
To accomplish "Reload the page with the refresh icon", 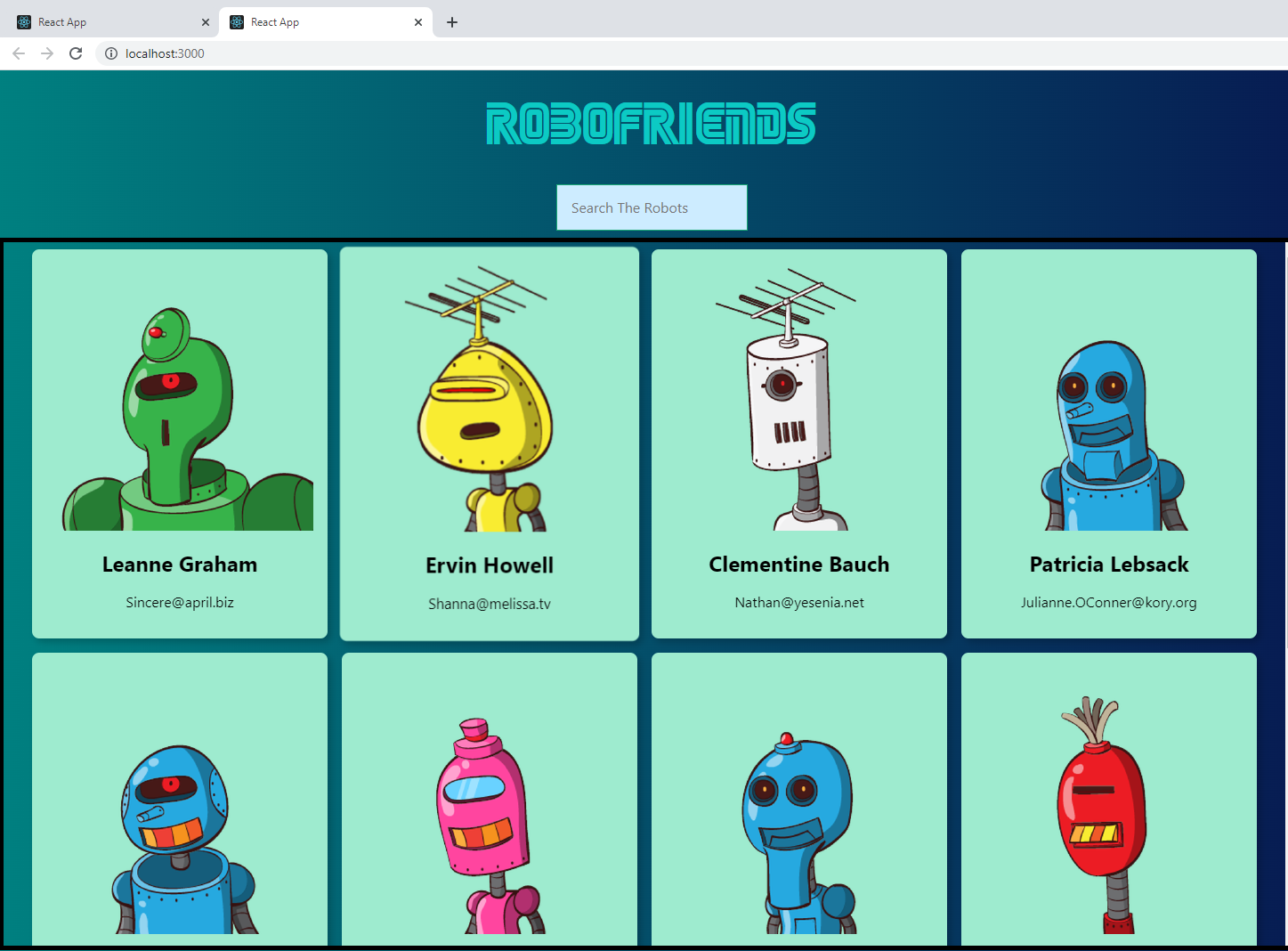I will point(76,53).
